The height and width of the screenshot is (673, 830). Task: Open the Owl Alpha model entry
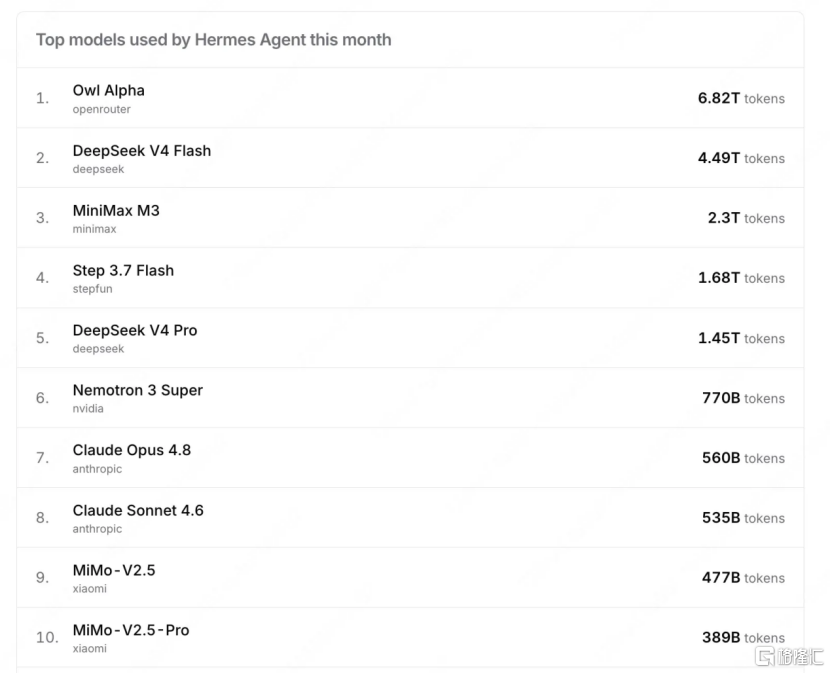coord(109,91)
